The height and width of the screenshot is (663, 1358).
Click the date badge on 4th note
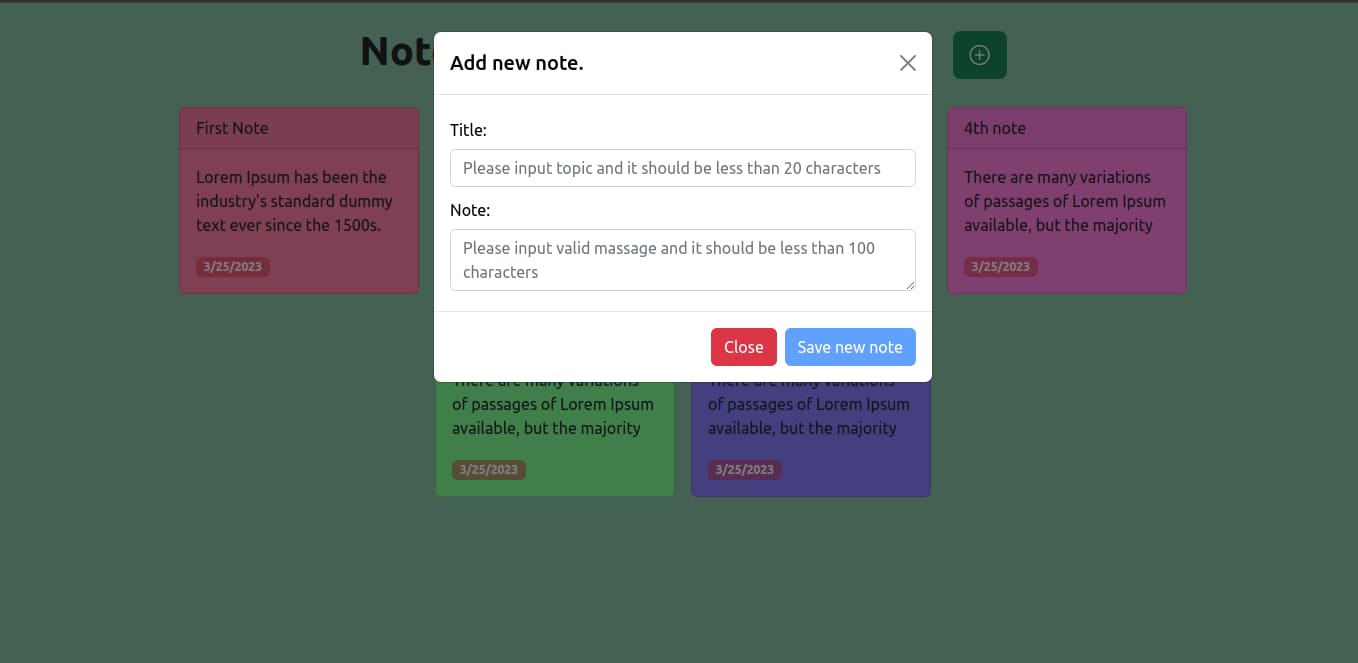tap(1001, 266)
